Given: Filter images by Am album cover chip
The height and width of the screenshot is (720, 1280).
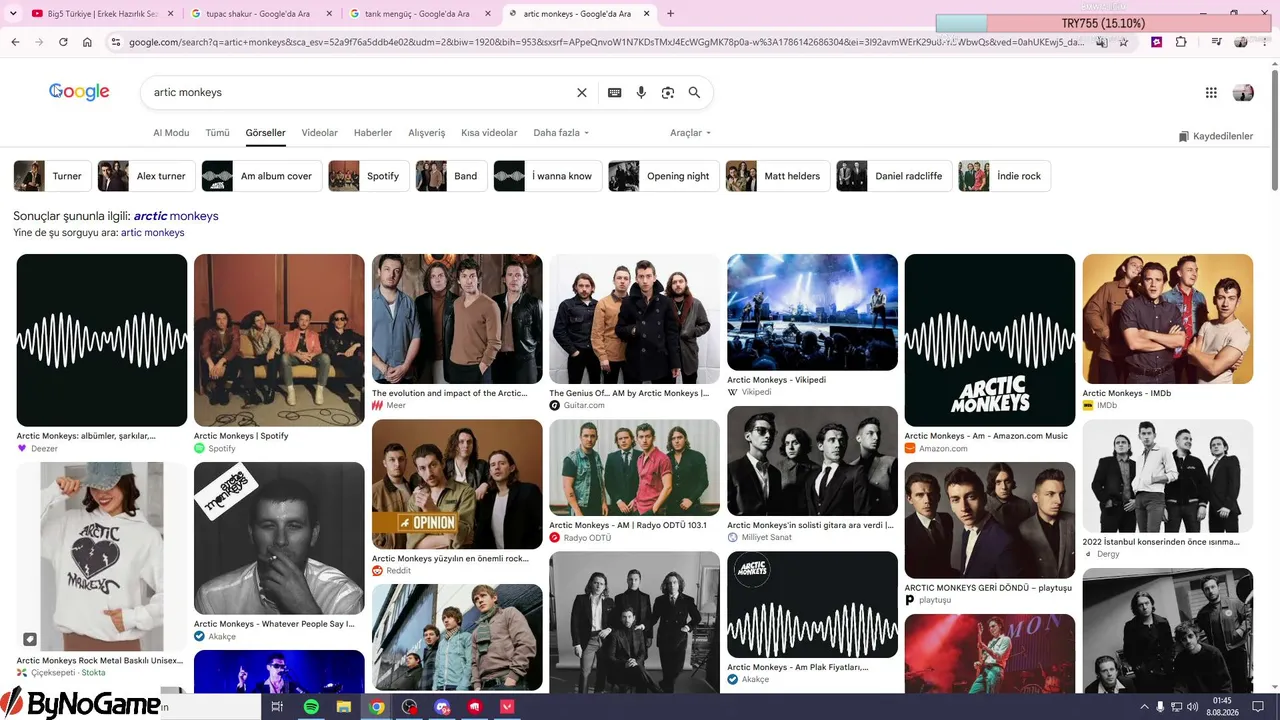Looking at the screenshot, I should tap(262, 176).
